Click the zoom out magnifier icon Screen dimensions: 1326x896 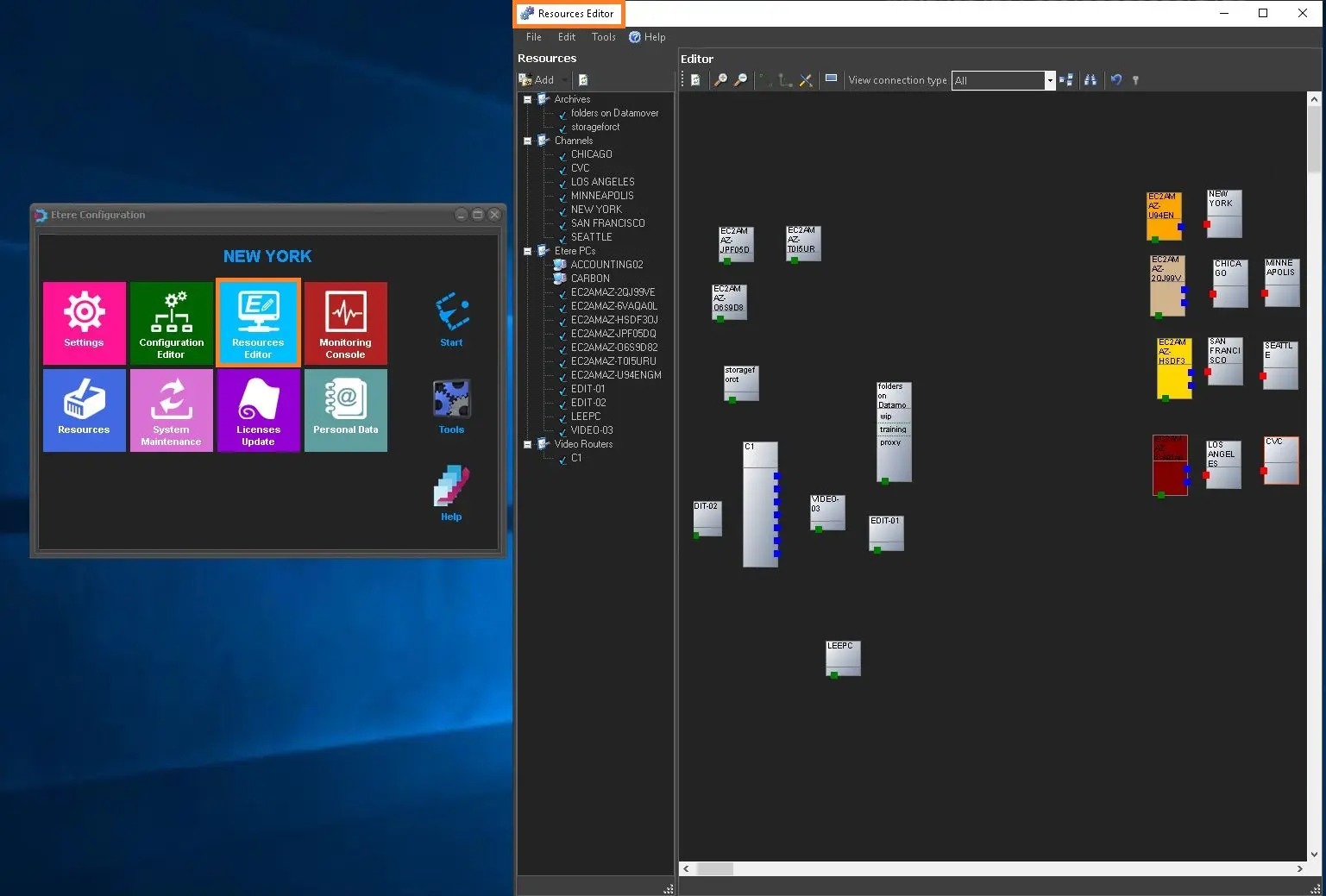(740, 80)
